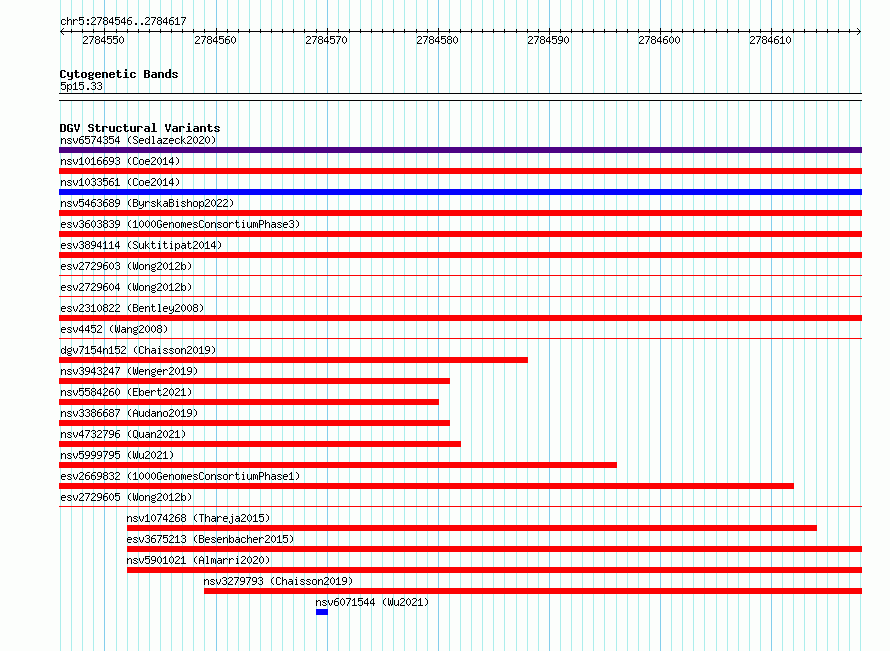Select the red bar under nsv4732796

coord(260,444)
